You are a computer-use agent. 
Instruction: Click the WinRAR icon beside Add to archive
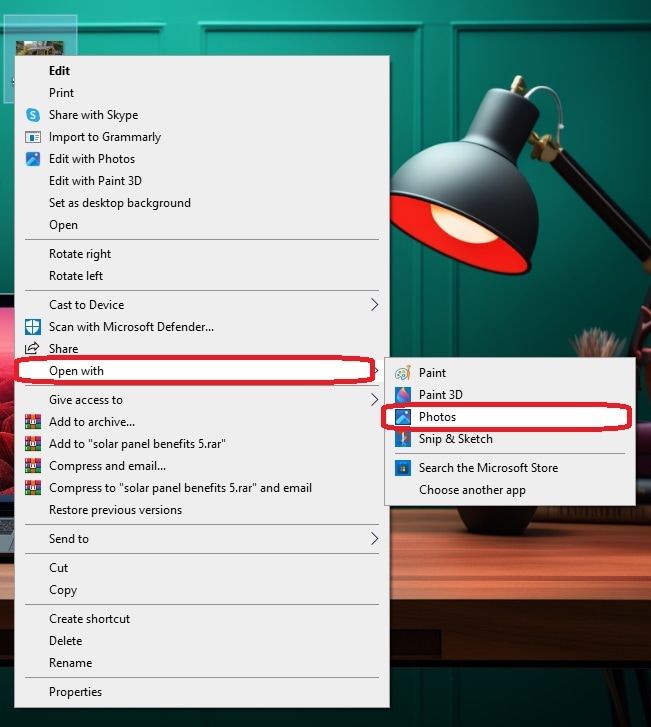33,421
